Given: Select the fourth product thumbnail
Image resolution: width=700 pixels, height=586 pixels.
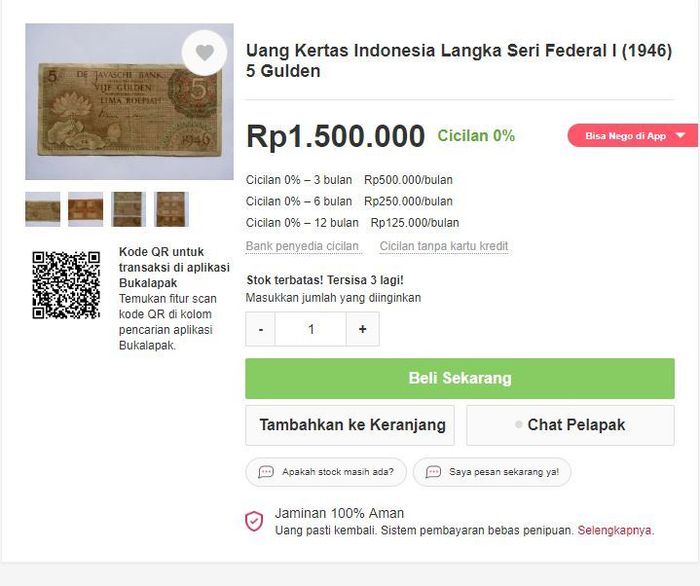Looking at the screenshot, I should 171,209.
